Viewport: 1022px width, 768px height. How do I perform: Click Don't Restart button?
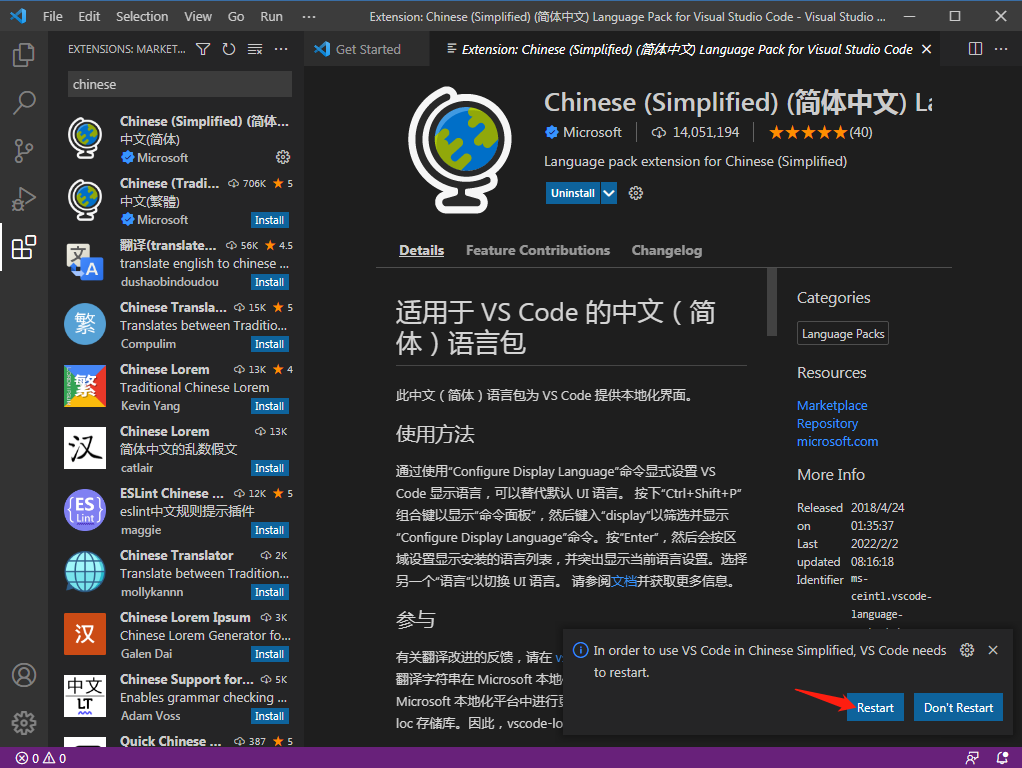pyautogui.click(x=958, y=707)
